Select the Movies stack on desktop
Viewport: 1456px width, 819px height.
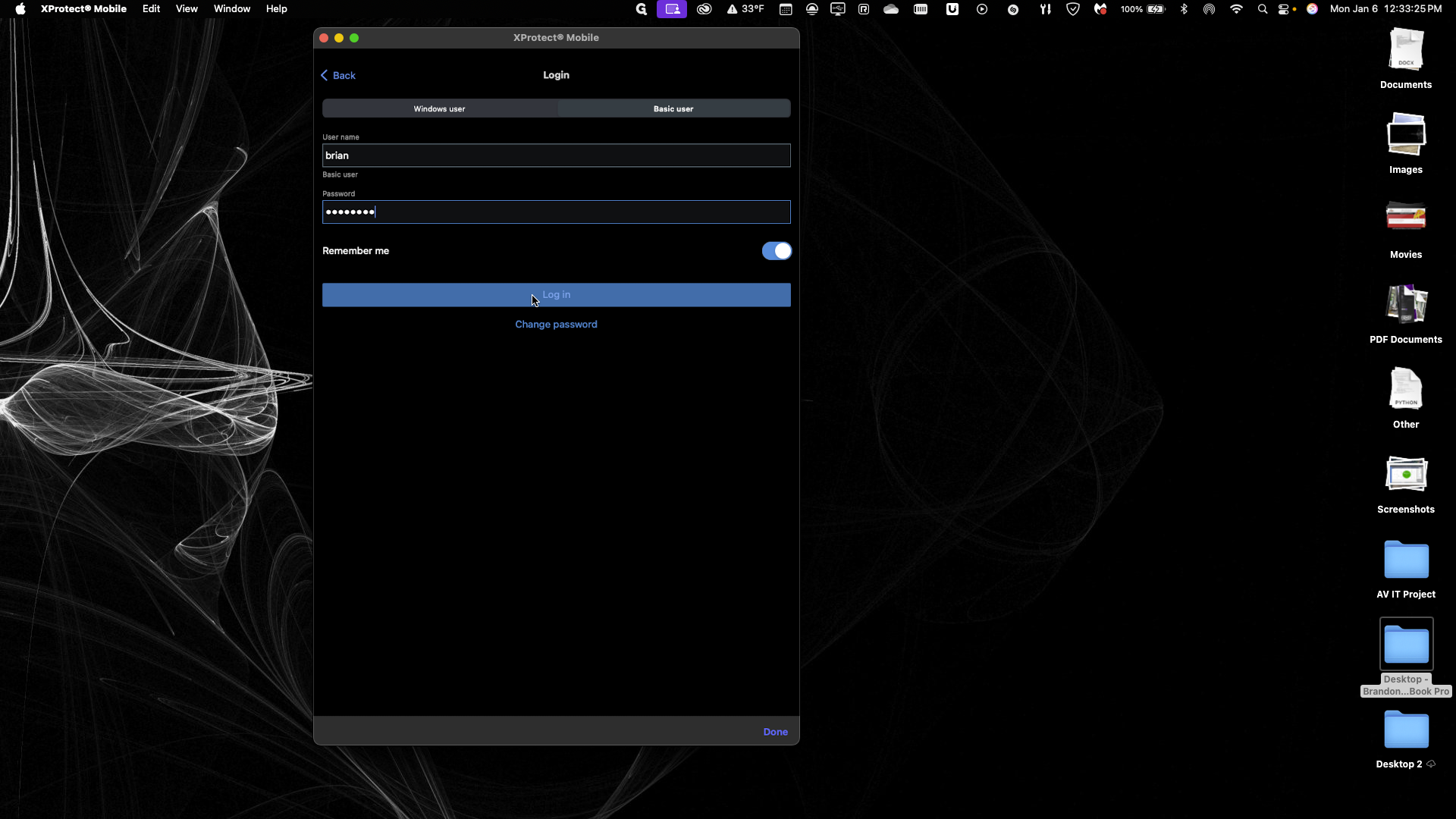(1406, 228)
